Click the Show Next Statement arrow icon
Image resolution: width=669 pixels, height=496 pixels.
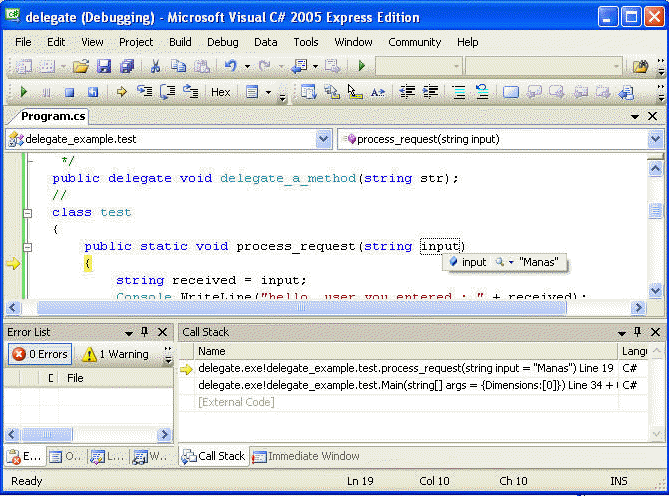[x=122, y=92]
